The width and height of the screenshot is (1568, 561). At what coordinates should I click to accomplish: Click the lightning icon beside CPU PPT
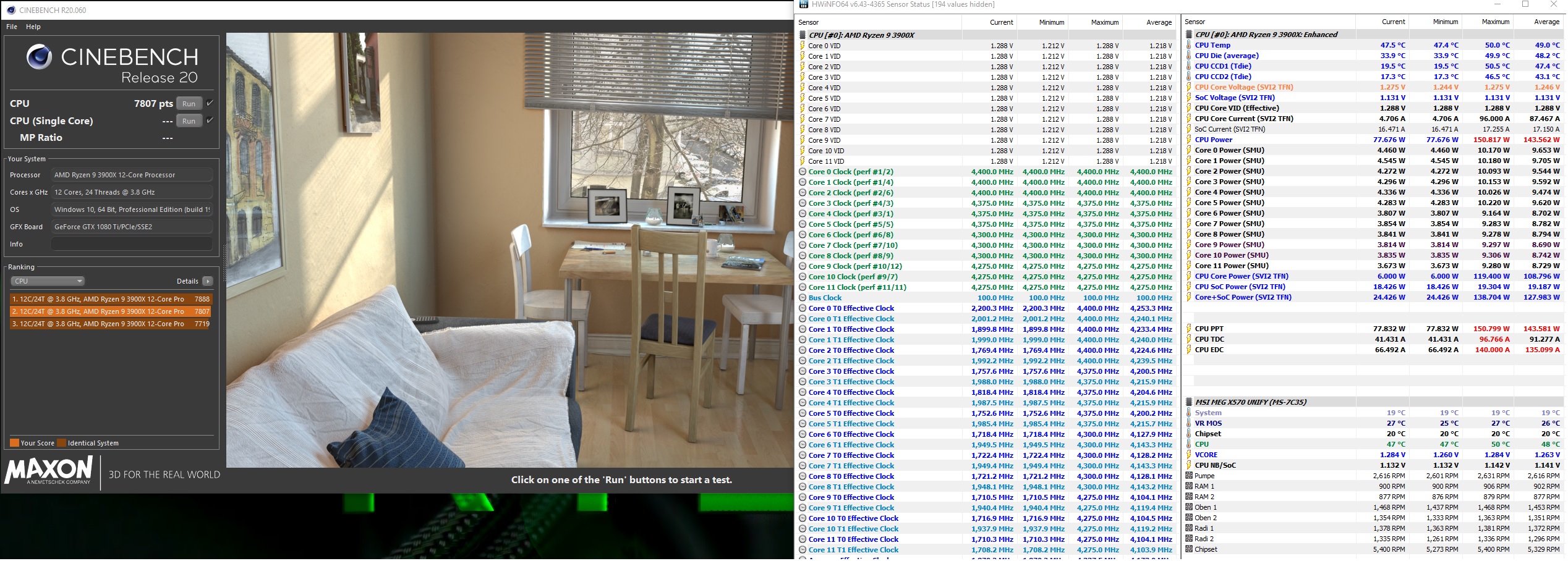[x=1189, y=329]
